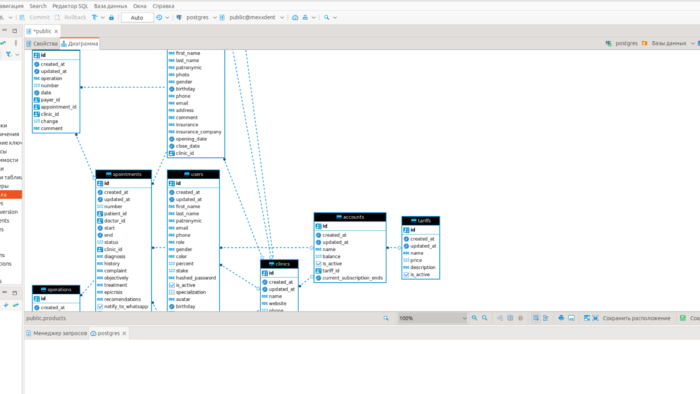The height and width of the screenshot is (394, 700).
Task: Select the operations table header
Action: pos(56,290)
